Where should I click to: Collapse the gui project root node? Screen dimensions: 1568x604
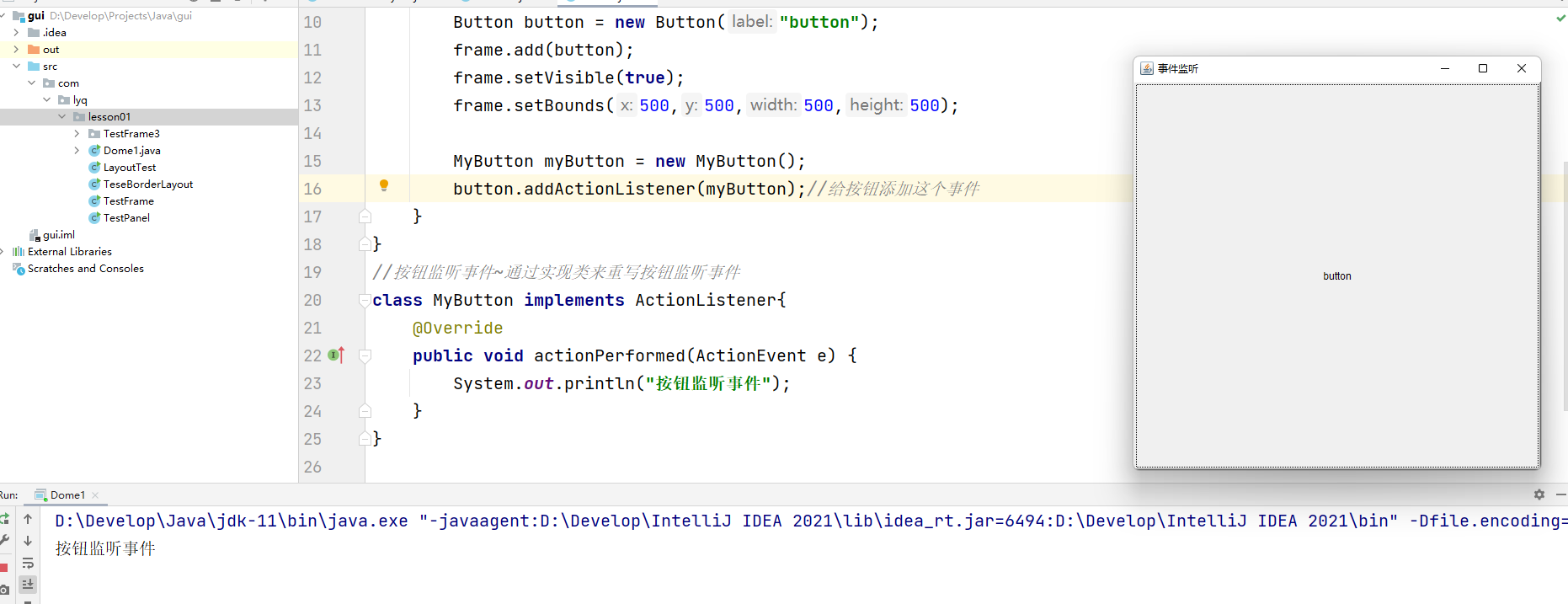coord(3,15)
